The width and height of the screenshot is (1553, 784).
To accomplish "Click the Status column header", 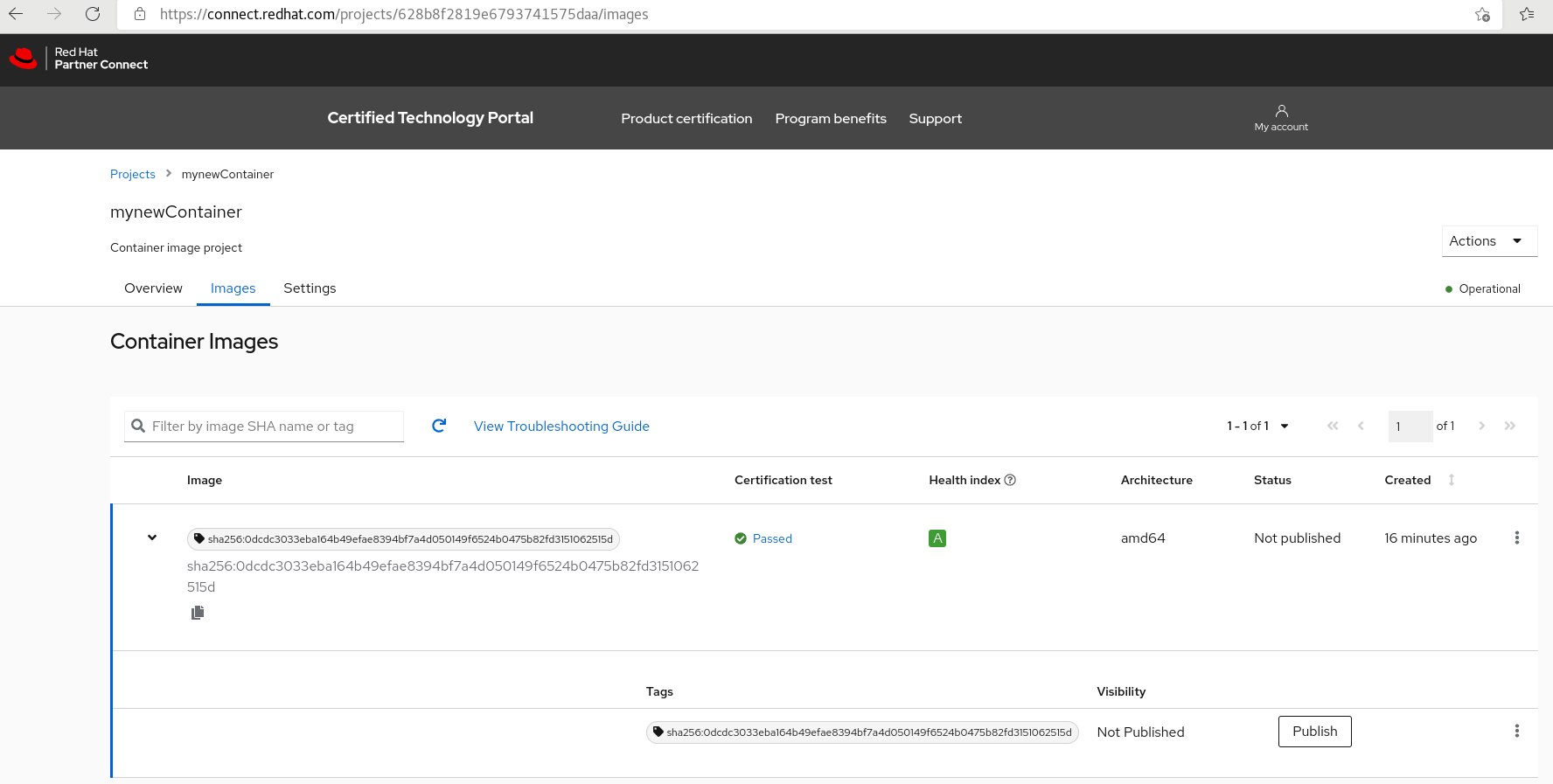I will (1272, 480).
